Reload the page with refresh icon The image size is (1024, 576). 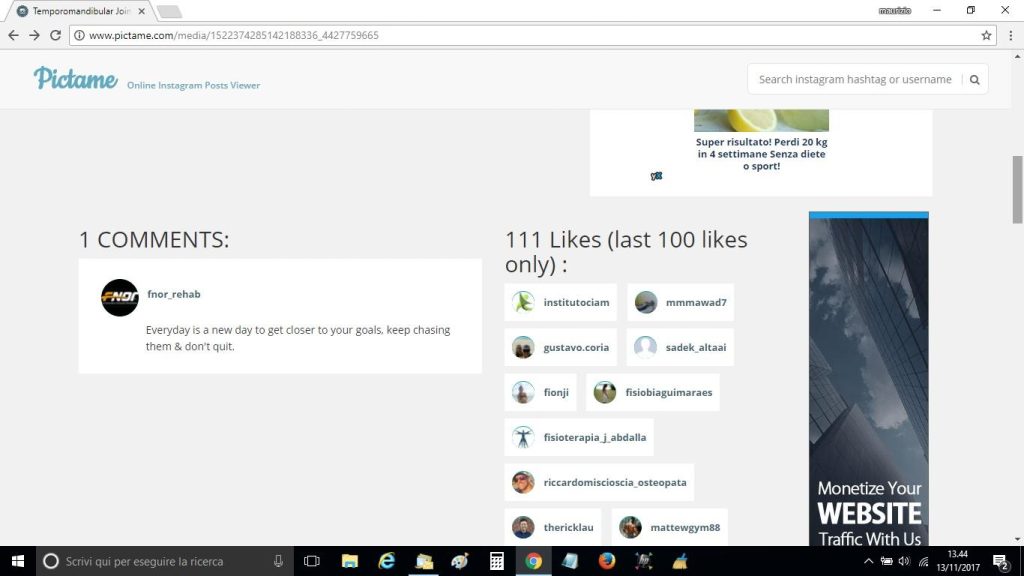(x=56, y=35)
